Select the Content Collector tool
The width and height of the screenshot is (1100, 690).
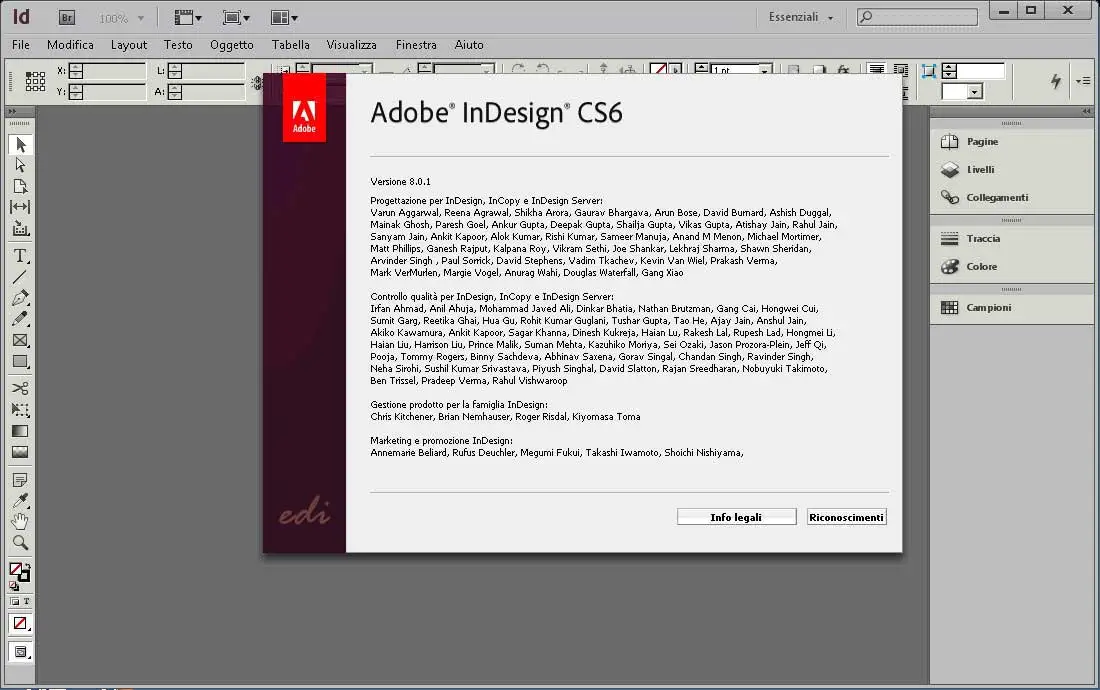coord(20,228)
